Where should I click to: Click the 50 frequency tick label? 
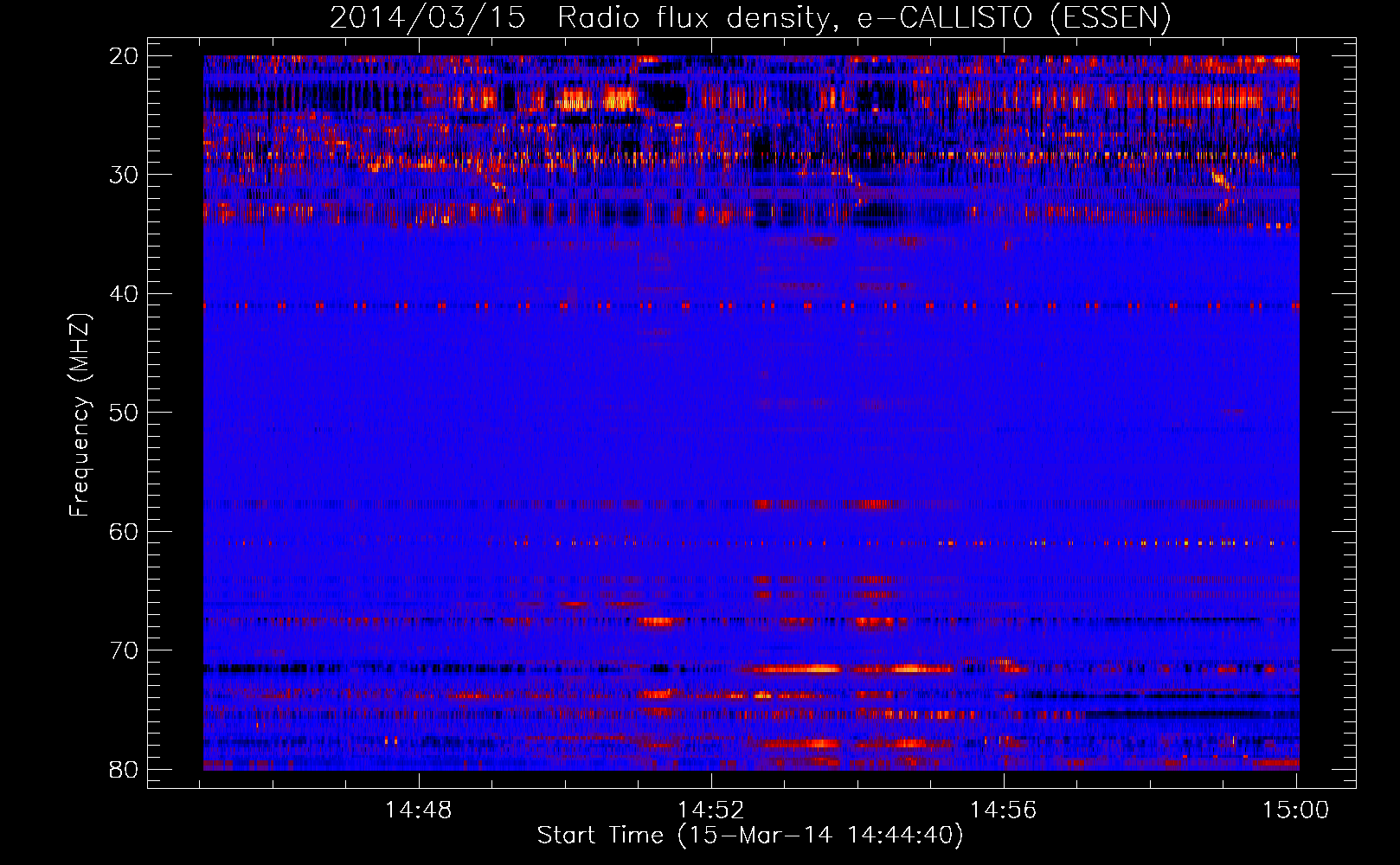point(124,413)
